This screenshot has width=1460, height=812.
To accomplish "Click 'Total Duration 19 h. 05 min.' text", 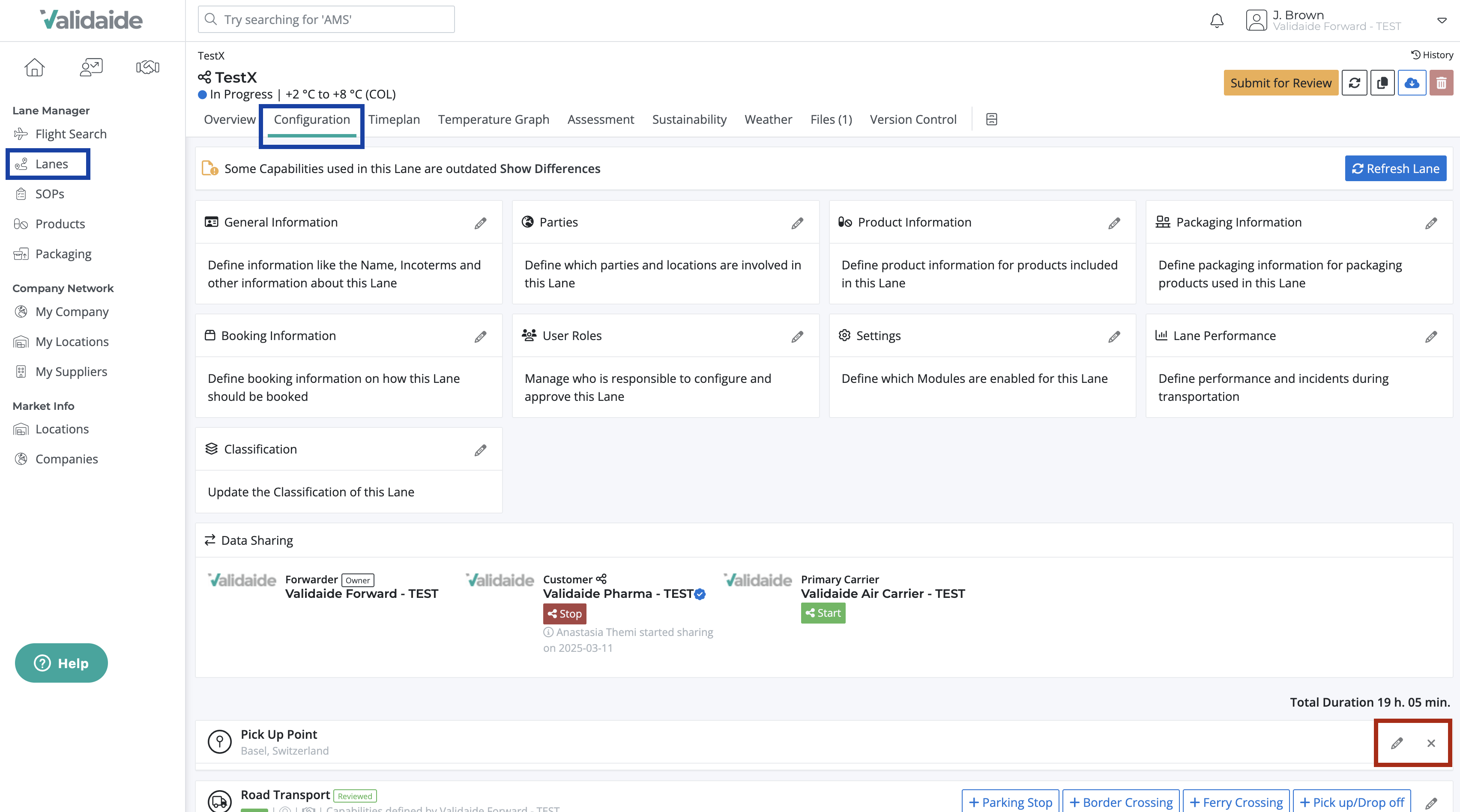I will (1370, 703).
